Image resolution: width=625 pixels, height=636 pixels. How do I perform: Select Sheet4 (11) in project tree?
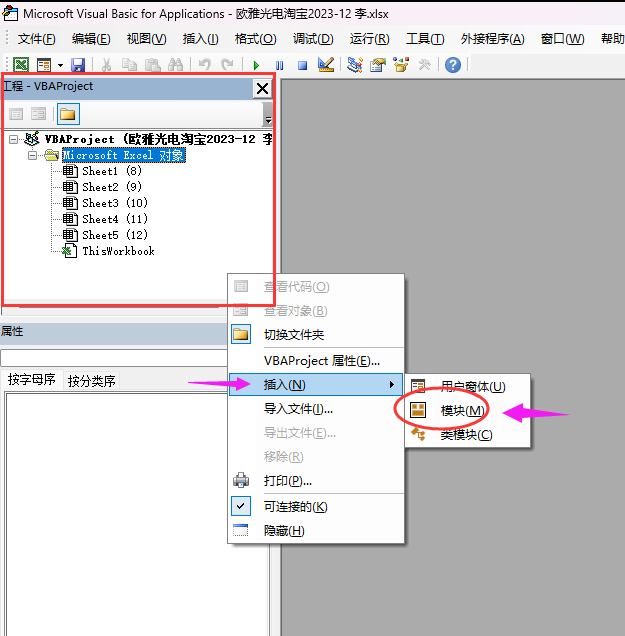(x=115, y=219)
